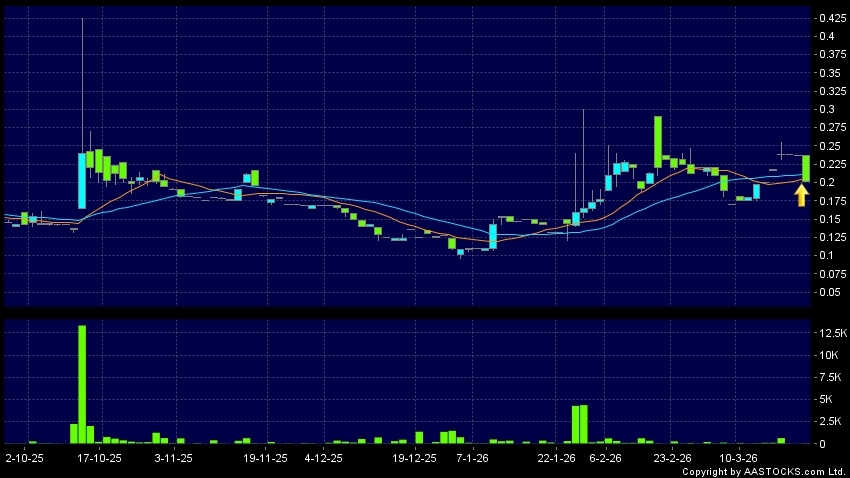
Task: Click the 23-2-26 date label
Action: [672, 458]
